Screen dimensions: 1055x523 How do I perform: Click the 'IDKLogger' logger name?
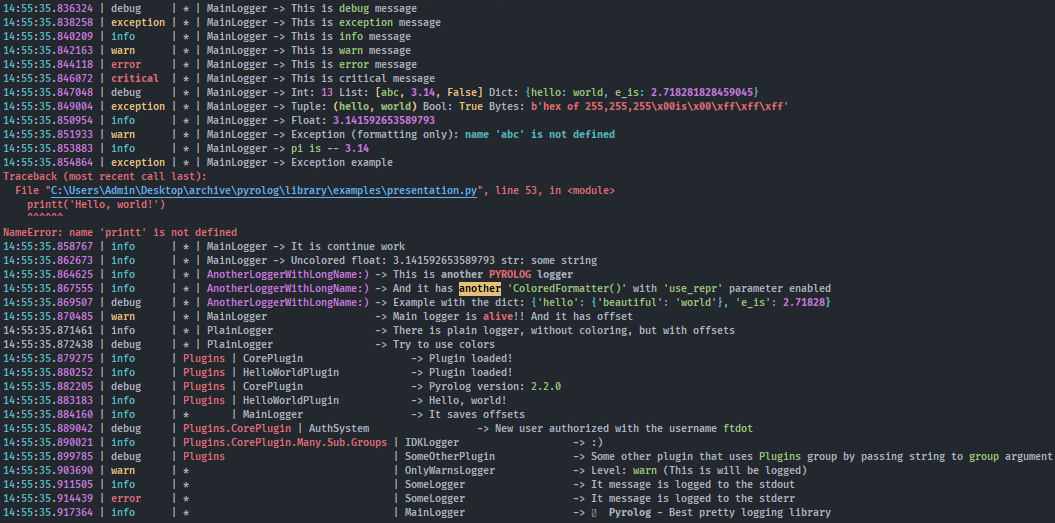[x=432, y=442]
